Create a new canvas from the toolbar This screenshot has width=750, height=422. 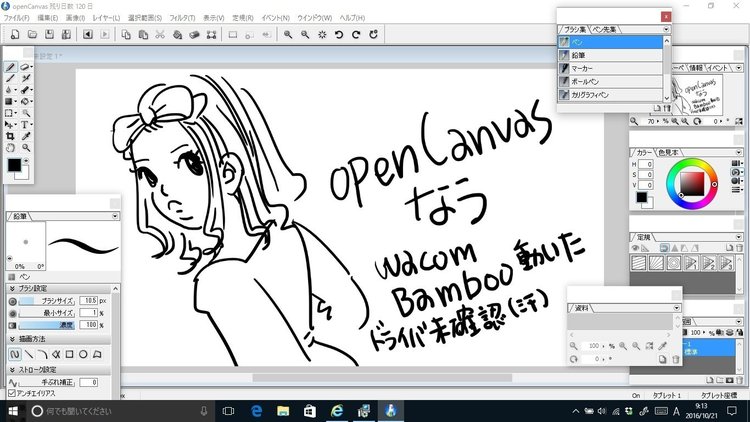15,34
